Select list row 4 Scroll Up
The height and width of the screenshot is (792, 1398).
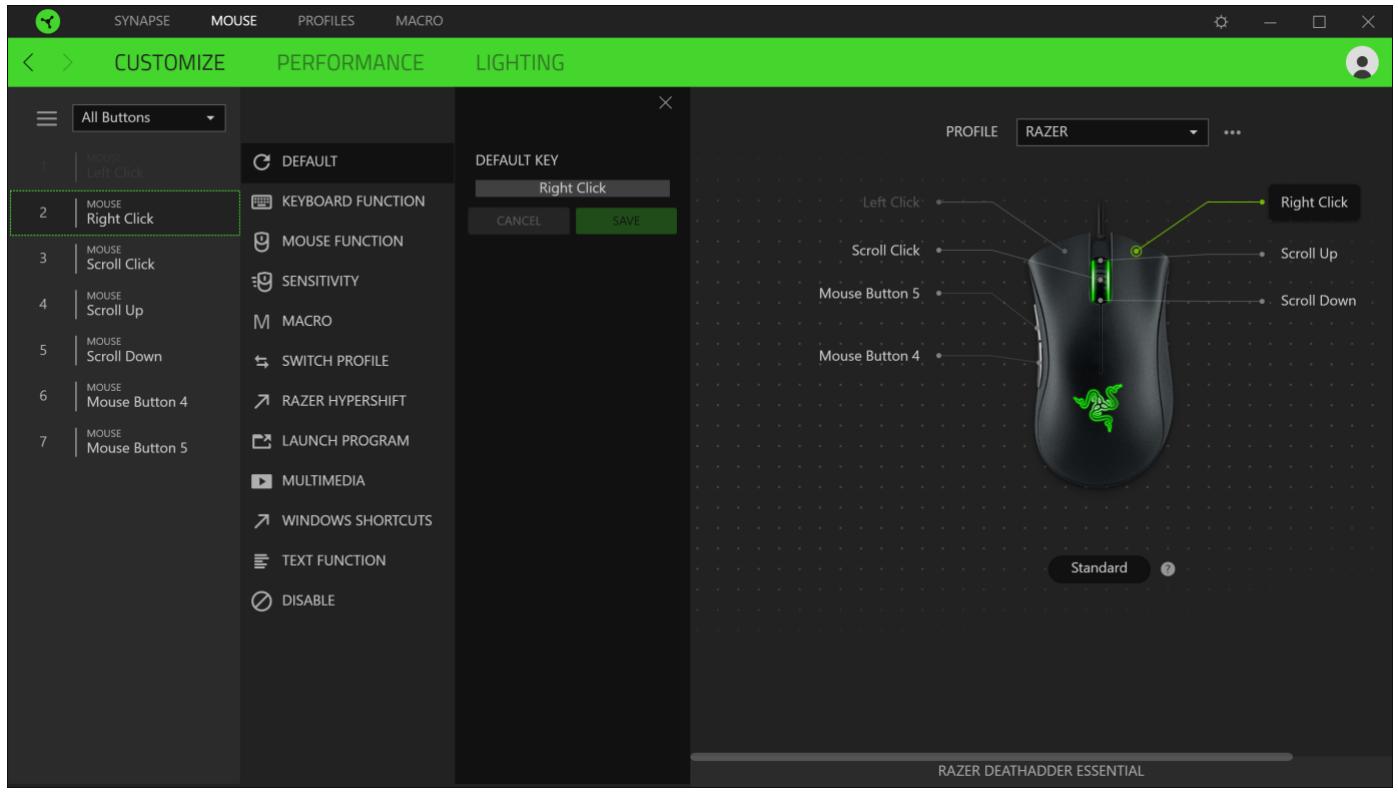click(125, 304)
